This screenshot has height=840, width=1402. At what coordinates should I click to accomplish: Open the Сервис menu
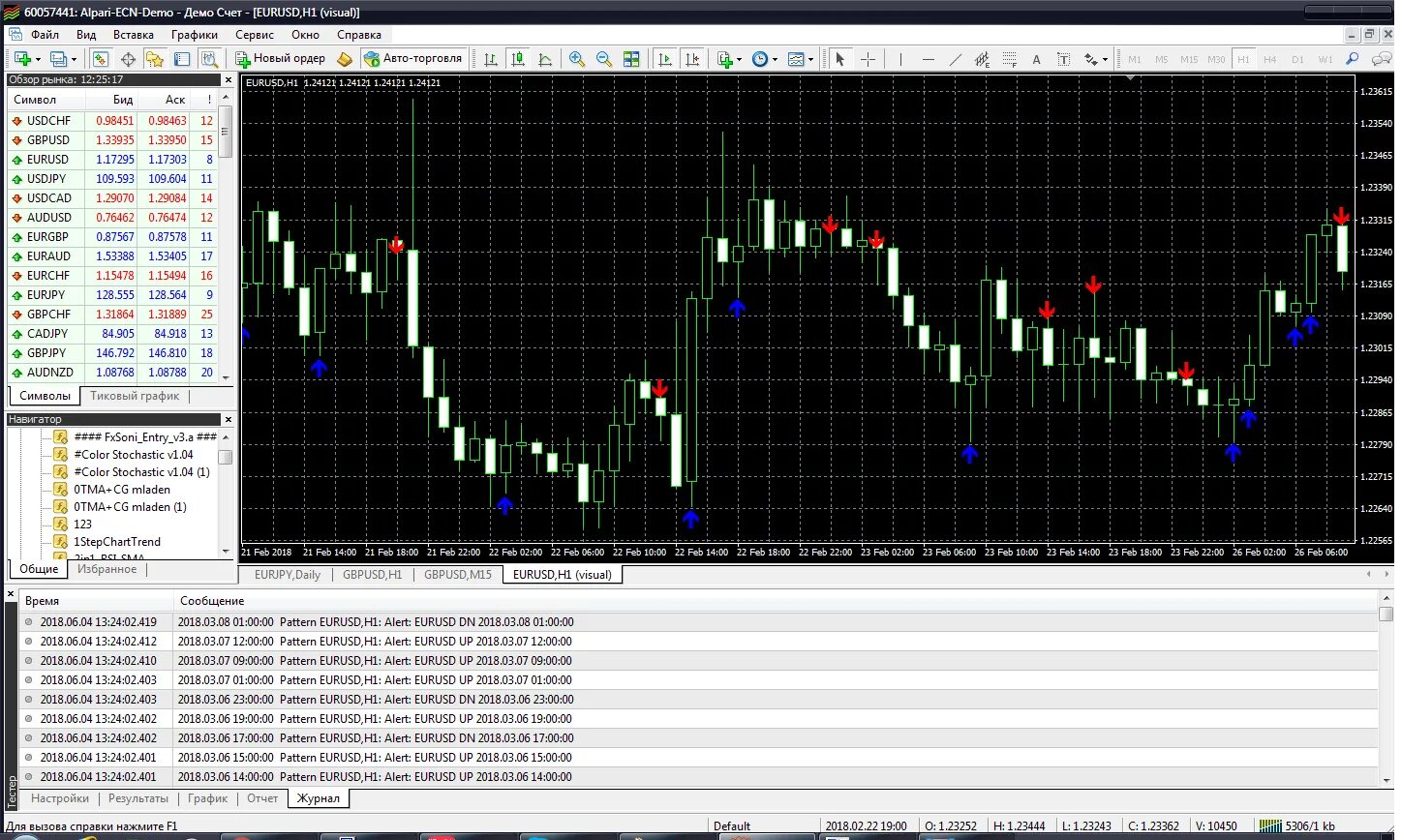click(x=255, y=35)
